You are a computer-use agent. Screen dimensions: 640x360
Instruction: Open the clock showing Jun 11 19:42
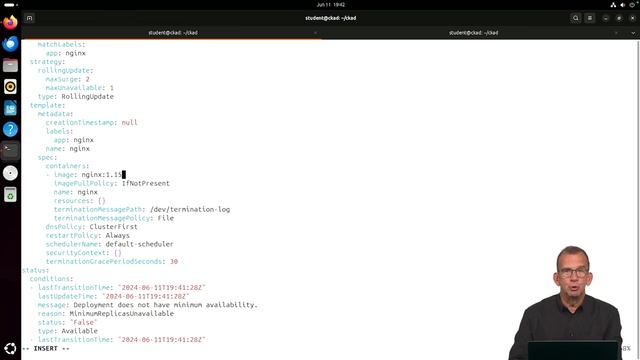point(331,5)
